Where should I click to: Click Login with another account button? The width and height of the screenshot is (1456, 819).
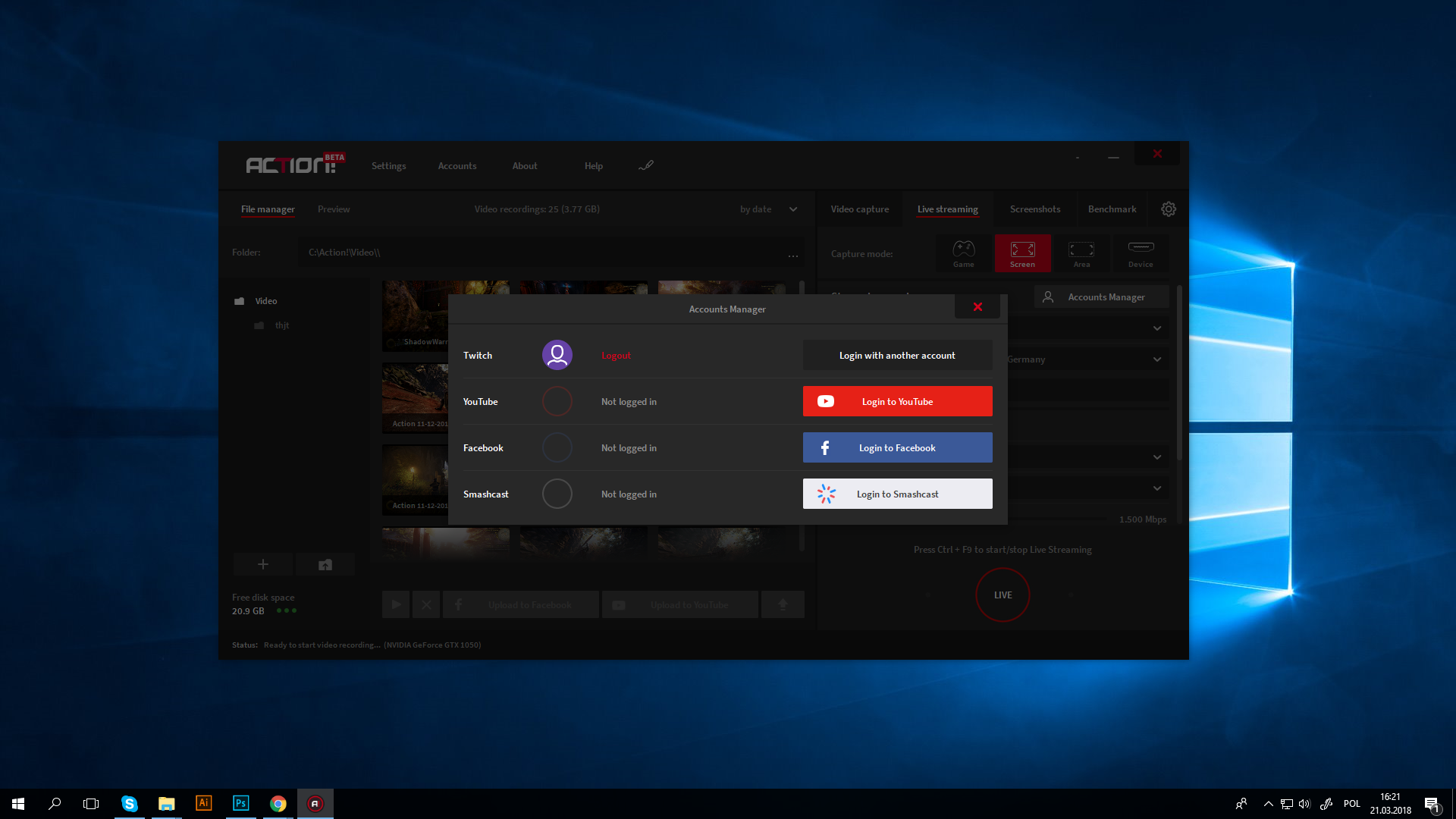tap(897, 355)
